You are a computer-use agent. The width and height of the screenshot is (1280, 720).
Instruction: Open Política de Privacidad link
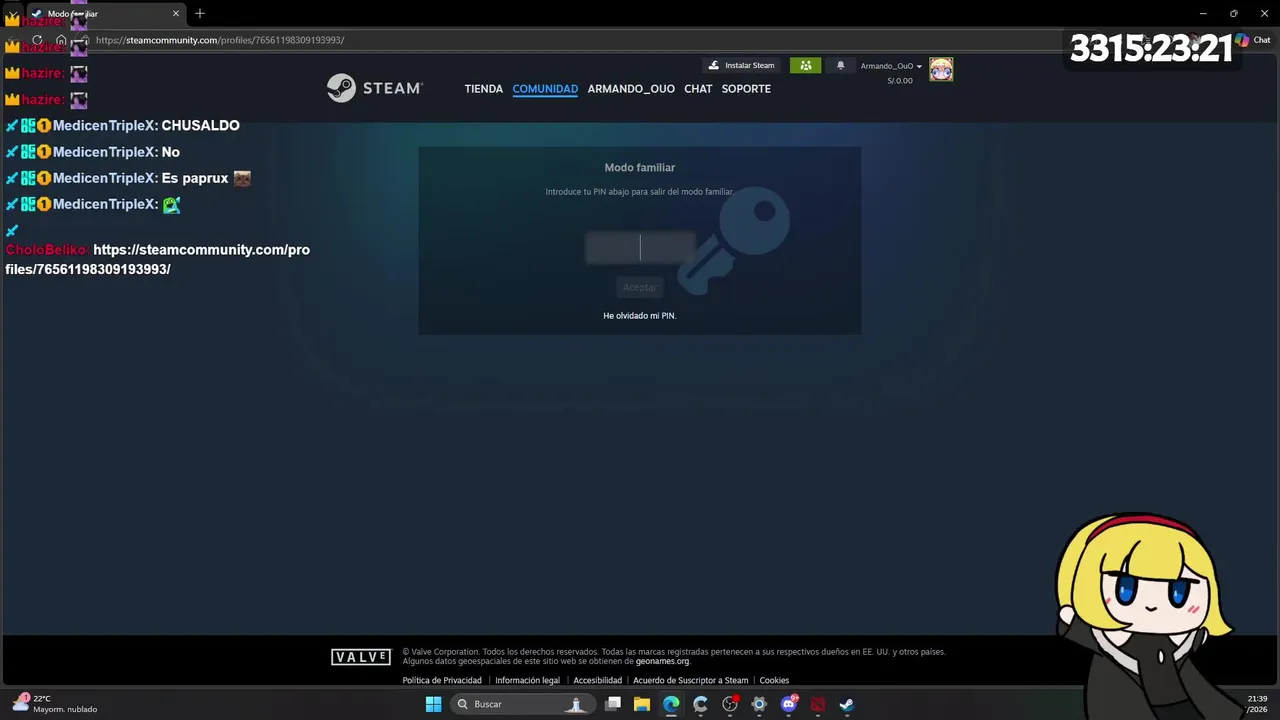point(442,680)
